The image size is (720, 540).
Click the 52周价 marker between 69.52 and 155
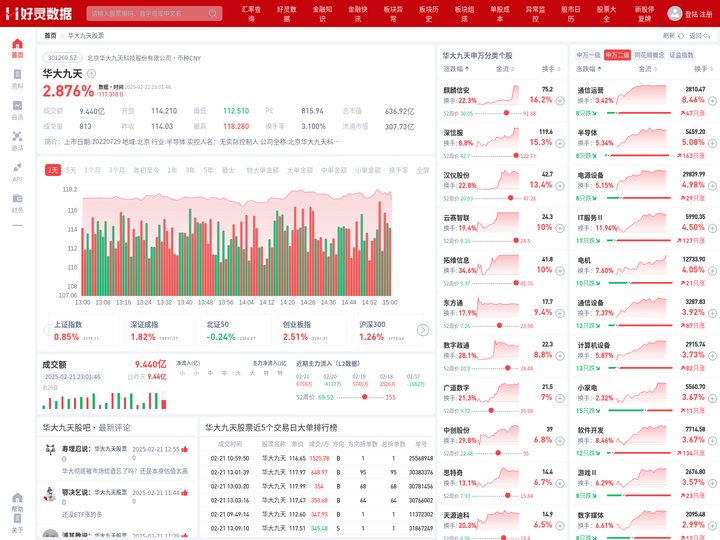click(x=365, y=397)
